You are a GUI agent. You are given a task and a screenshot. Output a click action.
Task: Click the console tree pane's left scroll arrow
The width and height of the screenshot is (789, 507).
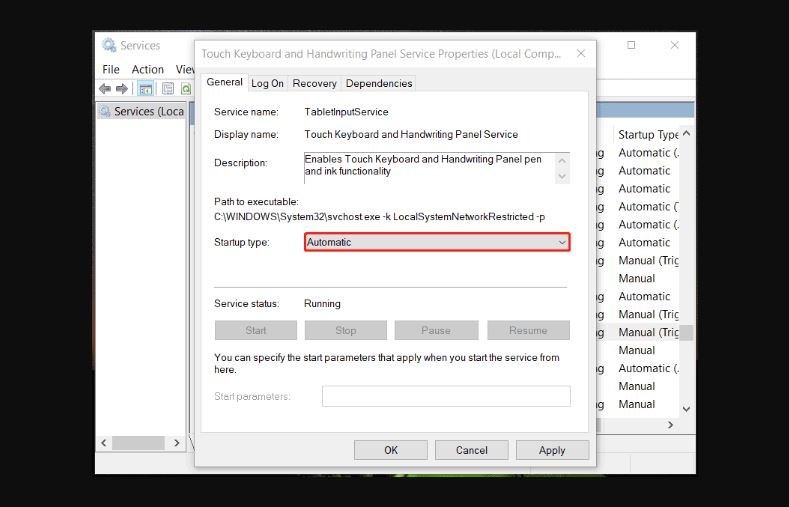[x=104, y=443]
